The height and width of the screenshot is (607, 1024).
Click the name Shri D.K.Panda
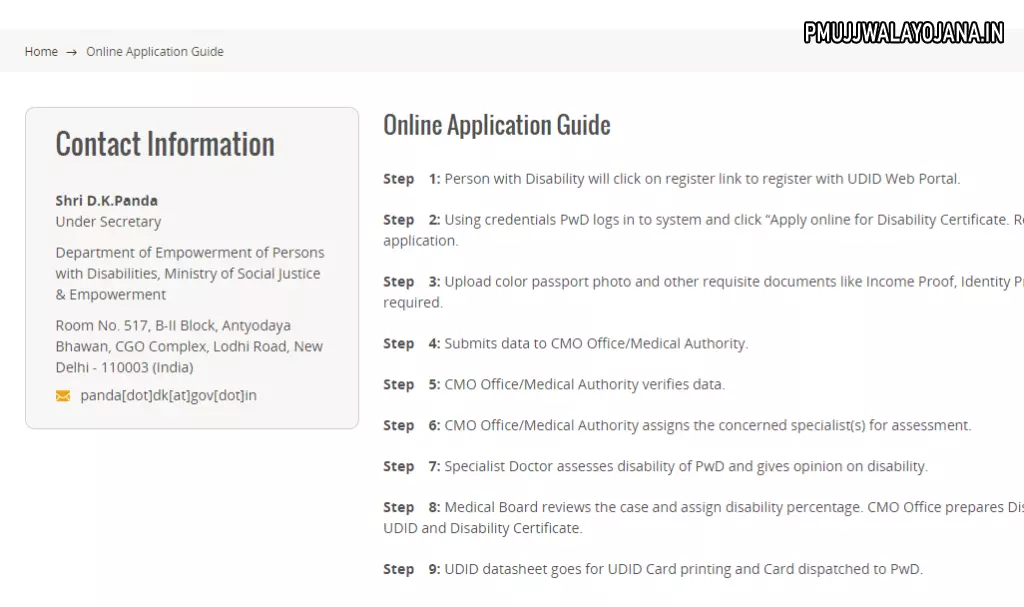click(106, 200)
